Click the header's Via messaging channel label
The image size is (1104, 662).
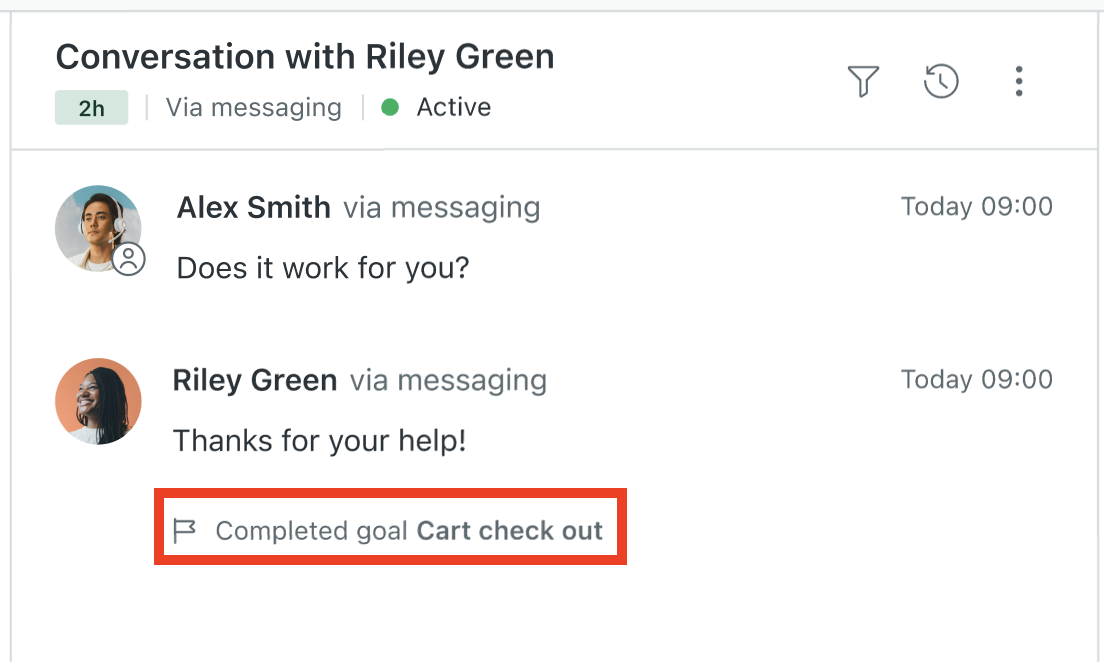tap(254, 107)
